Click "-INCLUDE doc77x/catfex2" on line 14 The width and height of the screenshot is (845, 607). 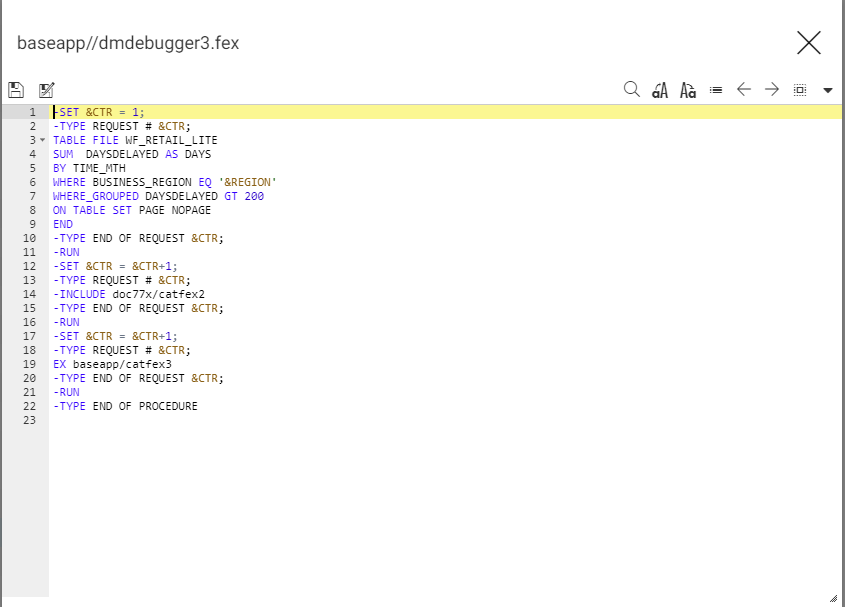pyautogui.click(x=129, y=294)
